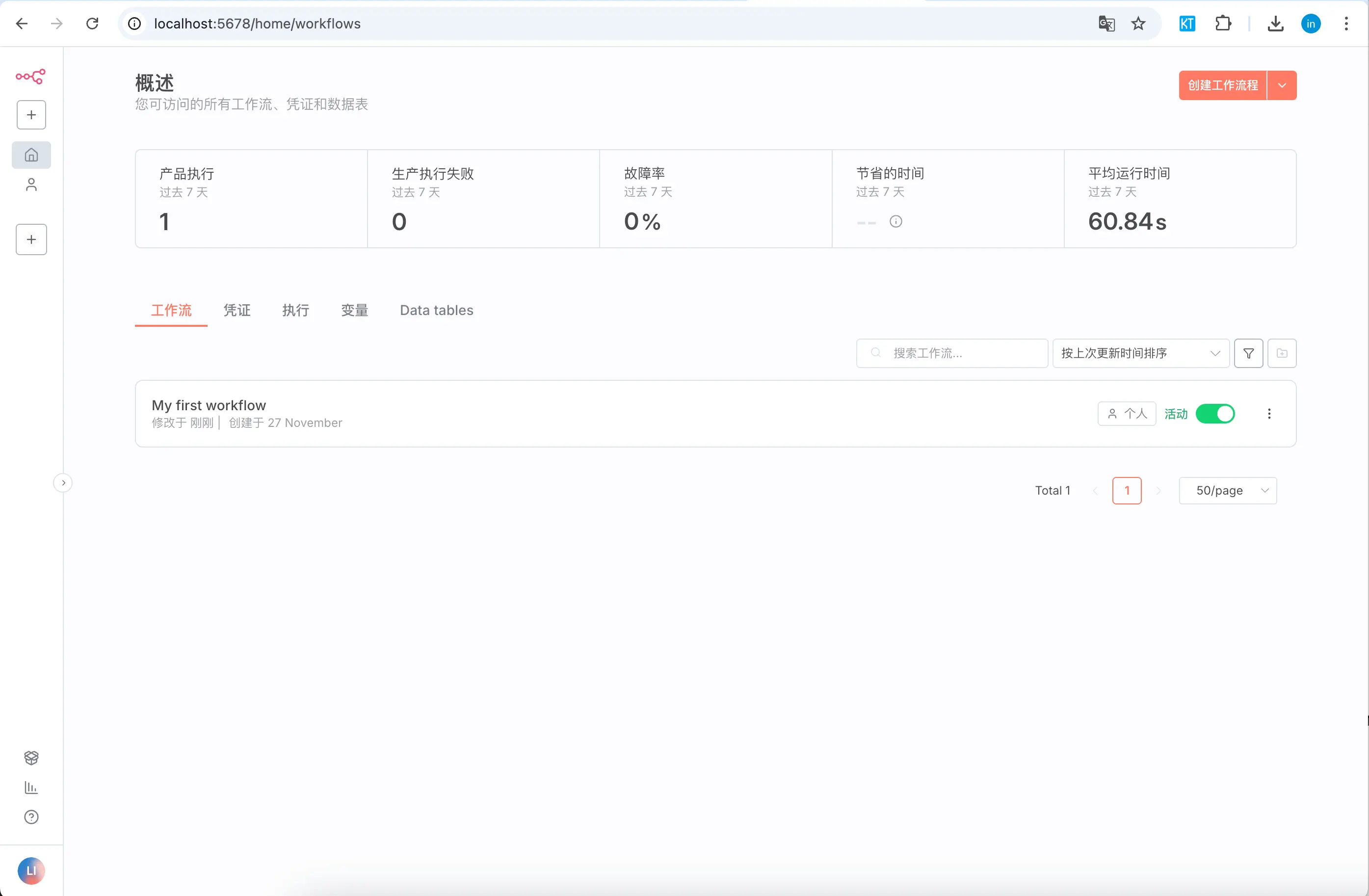Open the Help question mark icon
The width and height of the screenshot is (1369, 896).
point(31,817)
